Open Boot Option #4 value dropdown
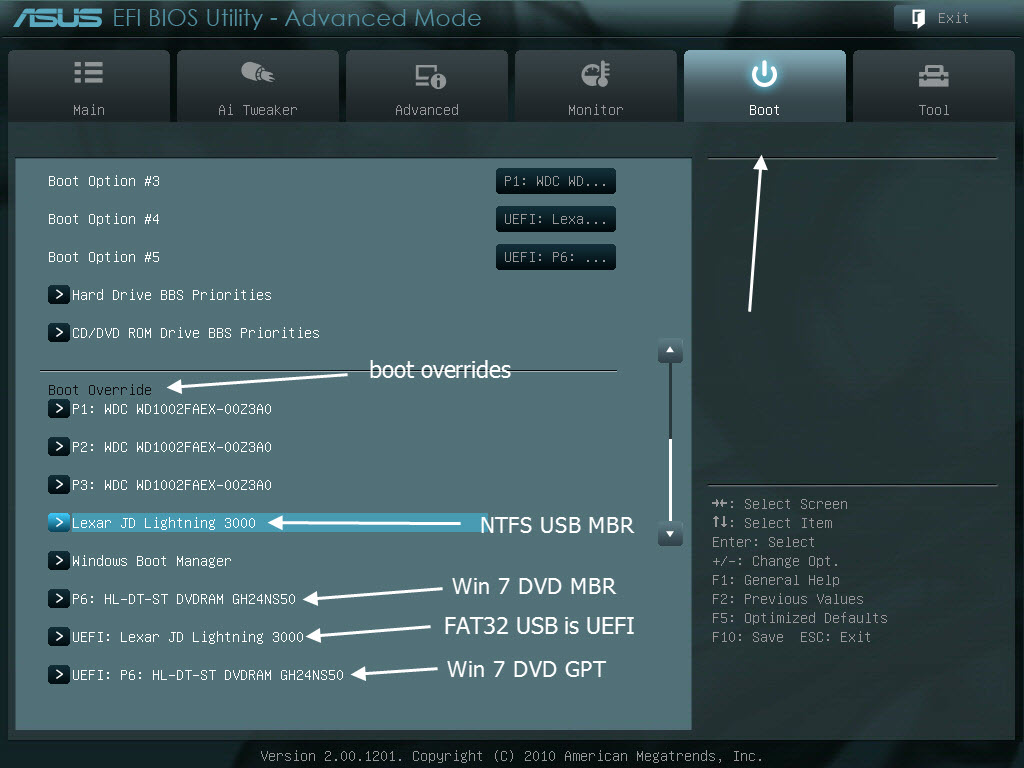 point(556,219)
